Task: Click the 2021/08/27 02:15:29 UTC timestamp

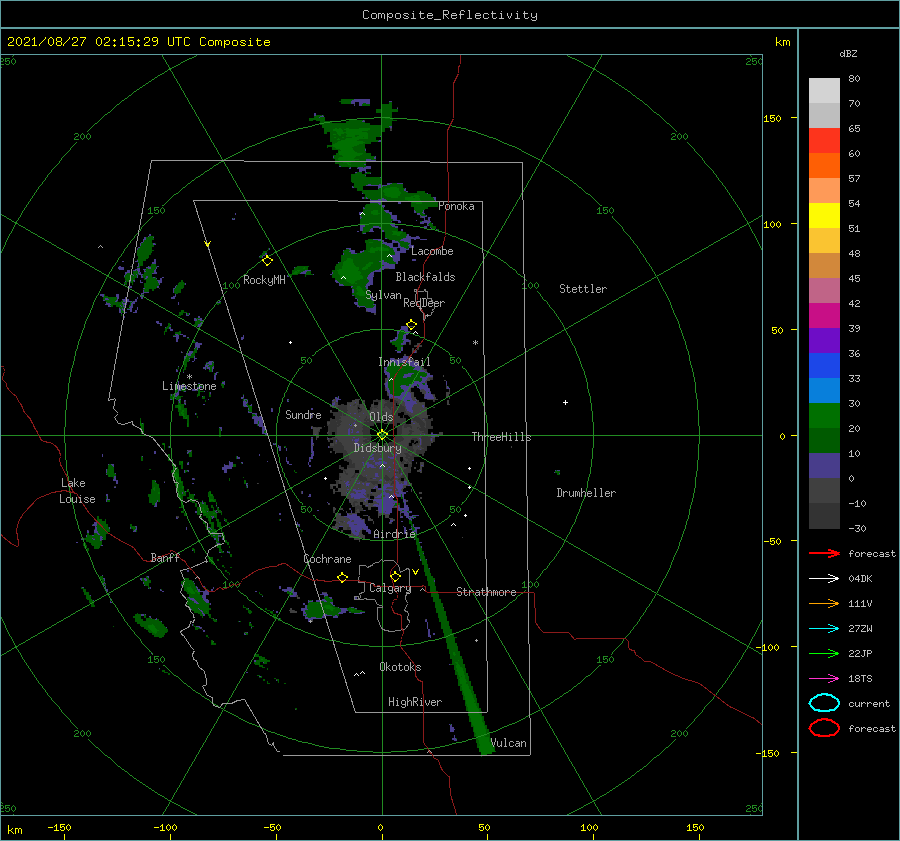Action: click(x=138, y=42)
